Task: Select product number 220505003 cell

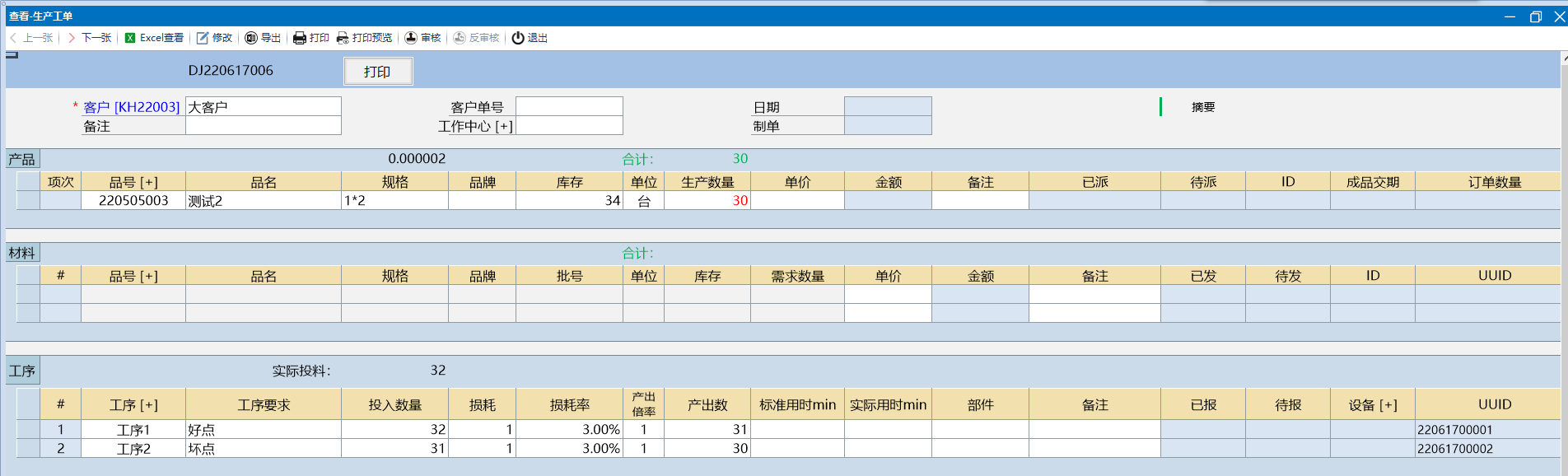Action: [x=133, y=200]
